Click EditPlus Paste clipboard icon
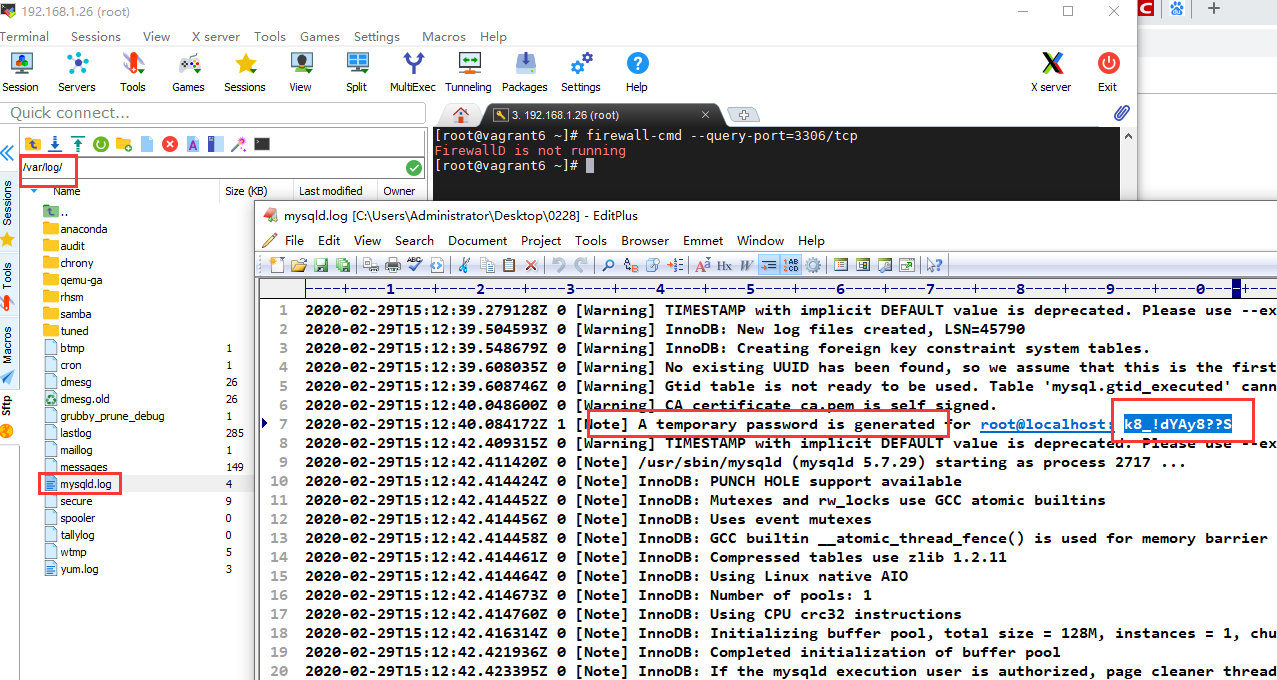This screenshot has width=1277, height=680. 509,265
